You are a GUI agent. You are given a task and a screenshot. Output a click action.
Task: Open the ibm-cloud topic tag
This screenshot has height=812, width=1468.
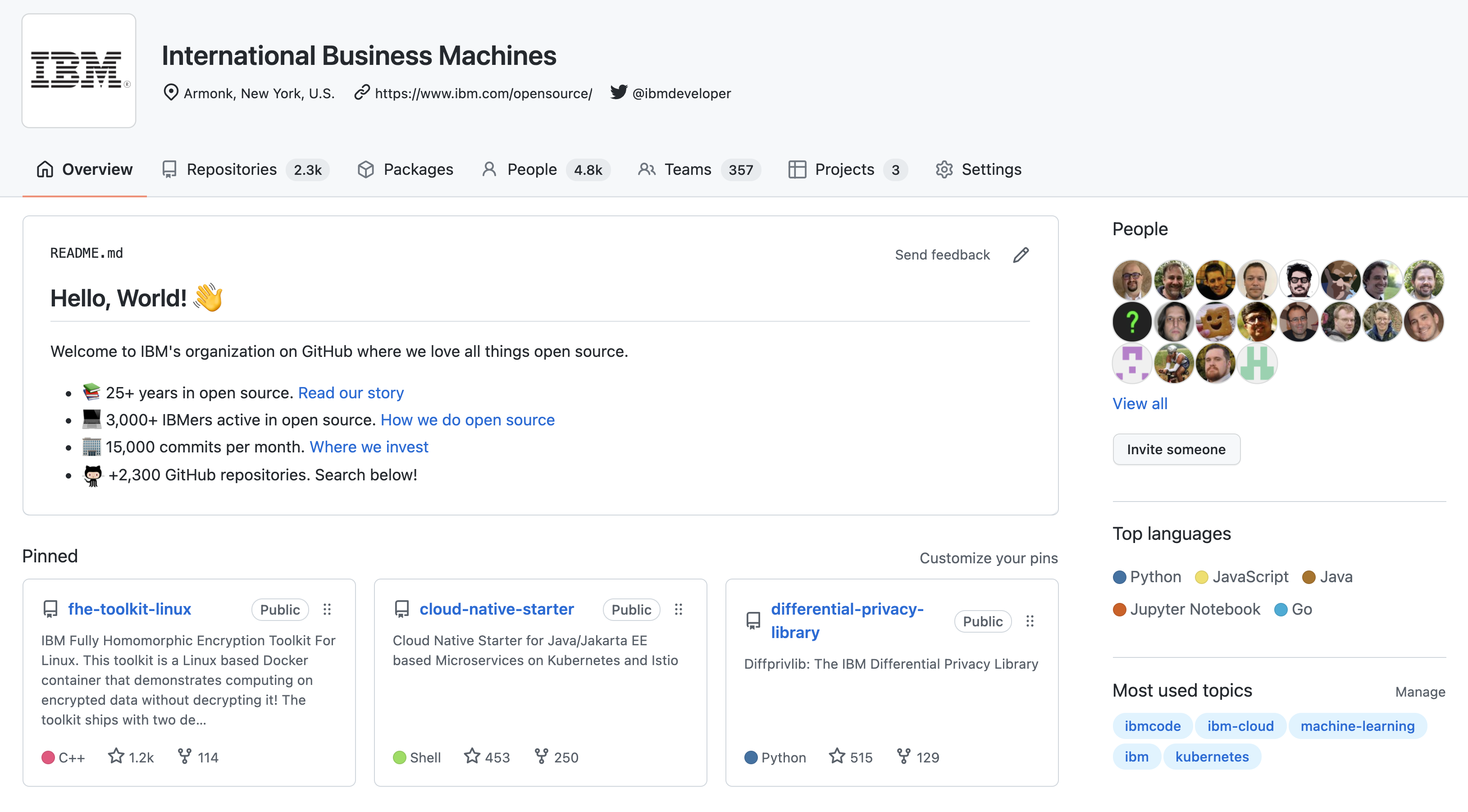(x=1240, y=726)
